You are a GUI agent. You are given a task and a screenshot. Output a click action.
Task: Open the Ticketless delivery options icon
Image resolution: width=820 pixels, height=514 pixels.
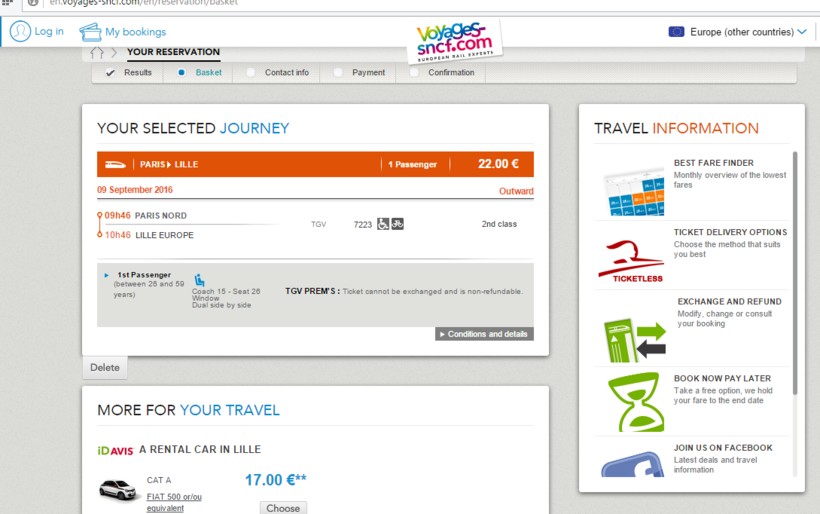click(x=631, y=260)
